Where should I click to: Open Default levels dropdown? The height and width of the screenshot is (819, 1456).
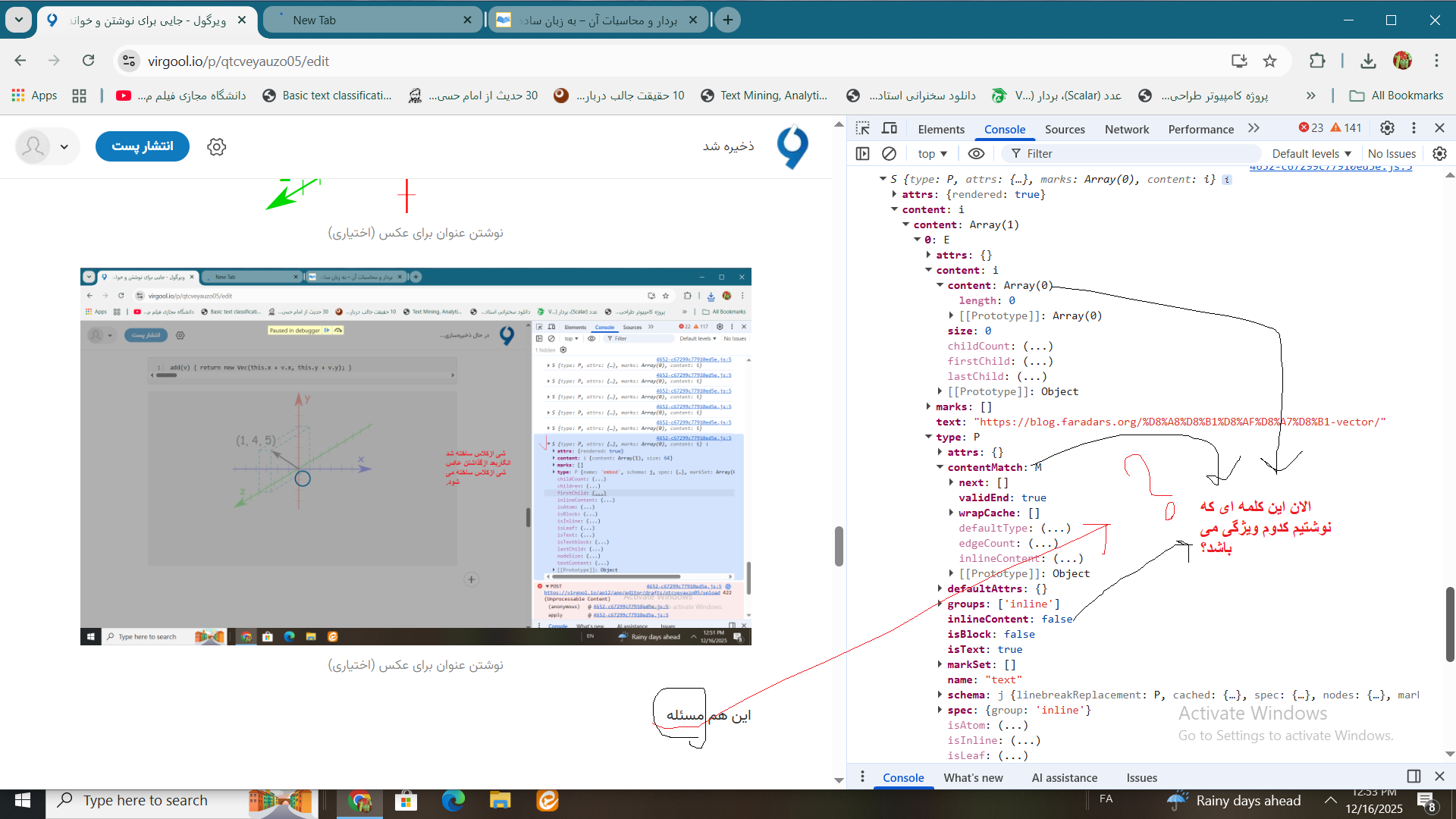[x=1311, y=153]
